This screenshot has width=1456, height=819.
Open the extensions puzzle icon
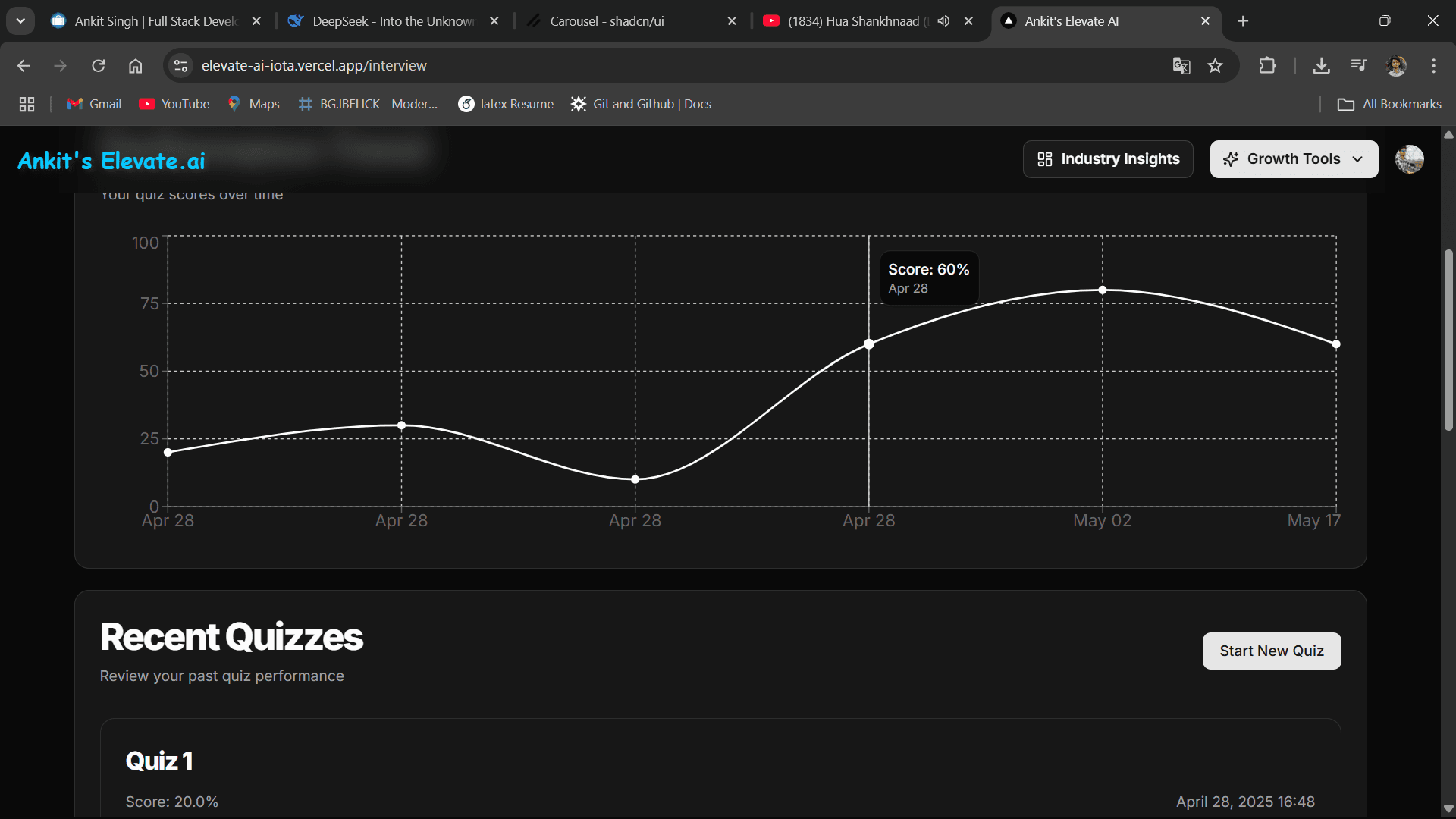[1267, 66]
